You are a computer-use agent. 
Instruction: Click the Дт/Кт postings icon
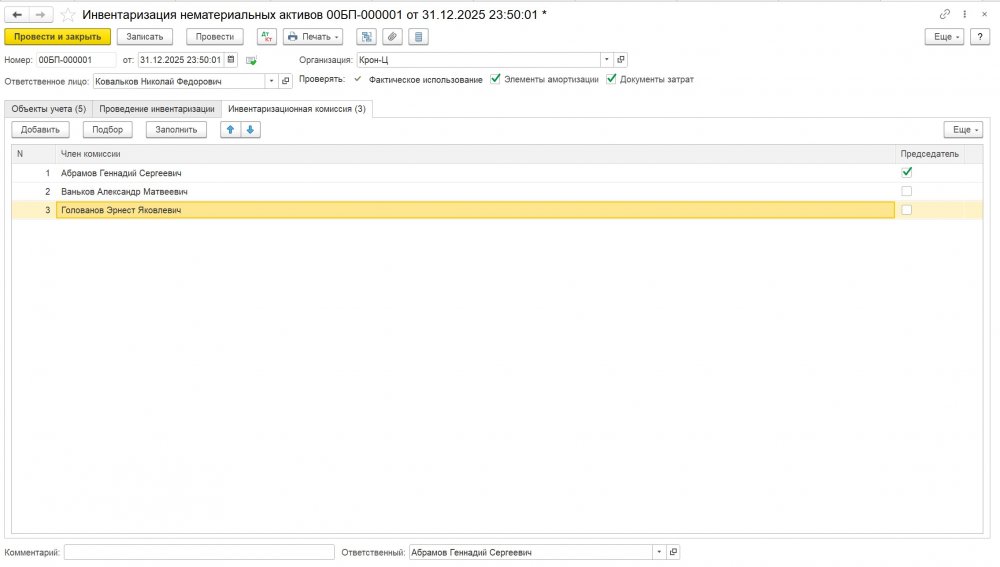[x=267, y=37]
